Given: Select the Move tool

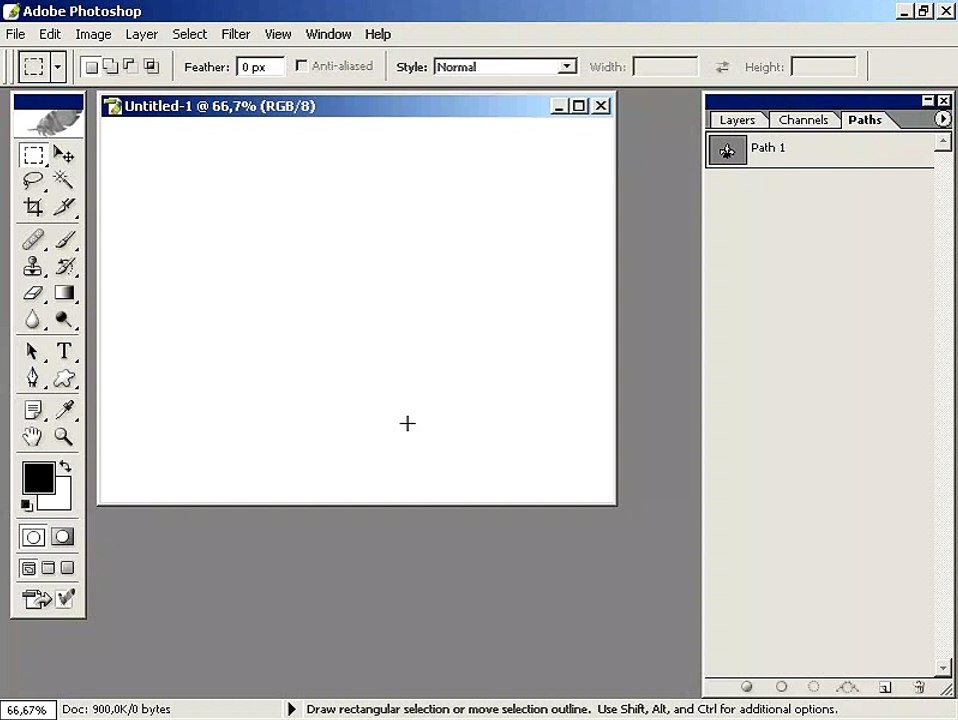Looking at the screenshot, I should click(x=64, y=155).
